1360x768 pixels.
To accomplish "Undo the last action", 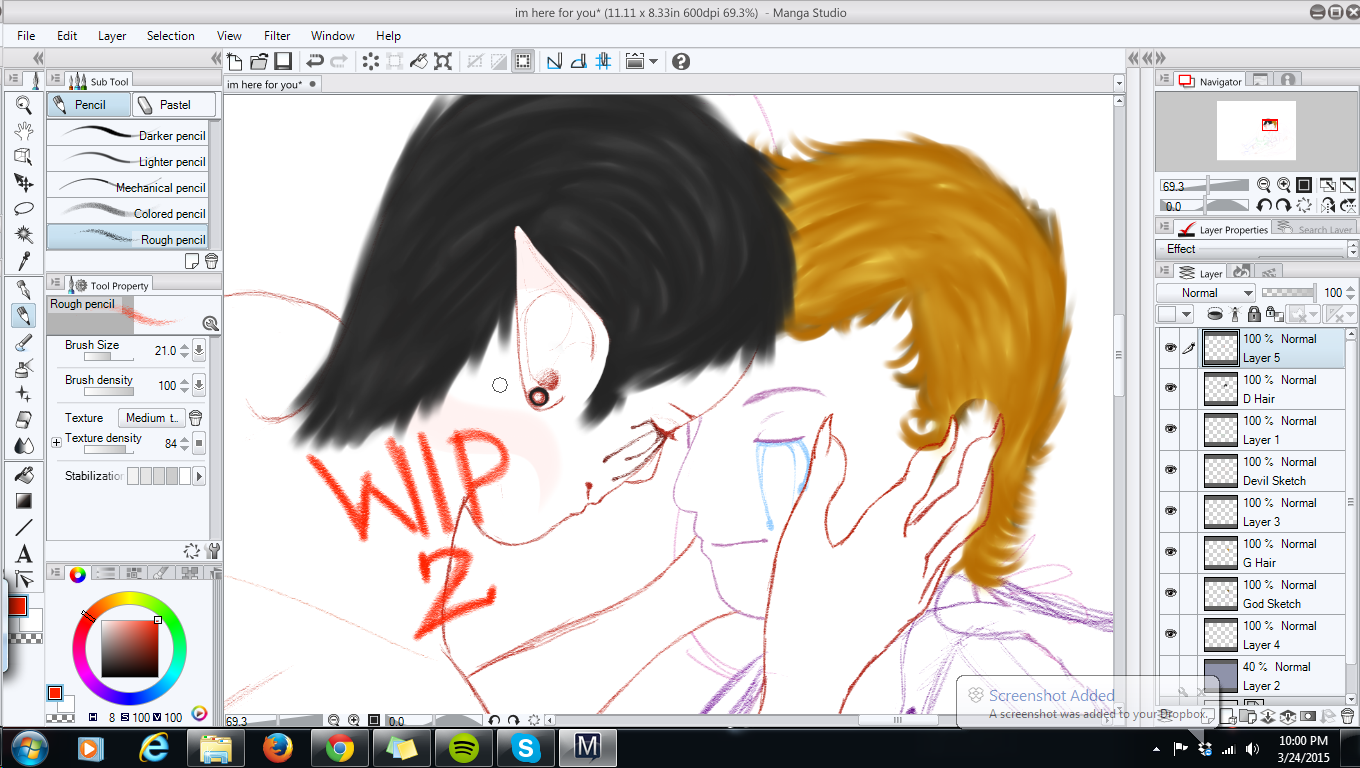I will pos(315,61).
